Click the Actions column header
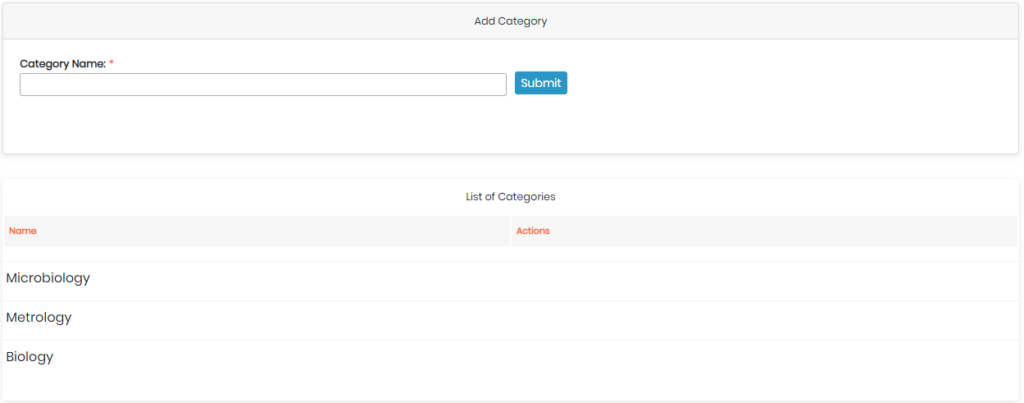The height and width of the screenshot is (403, 1024). (x=533, y=231)
